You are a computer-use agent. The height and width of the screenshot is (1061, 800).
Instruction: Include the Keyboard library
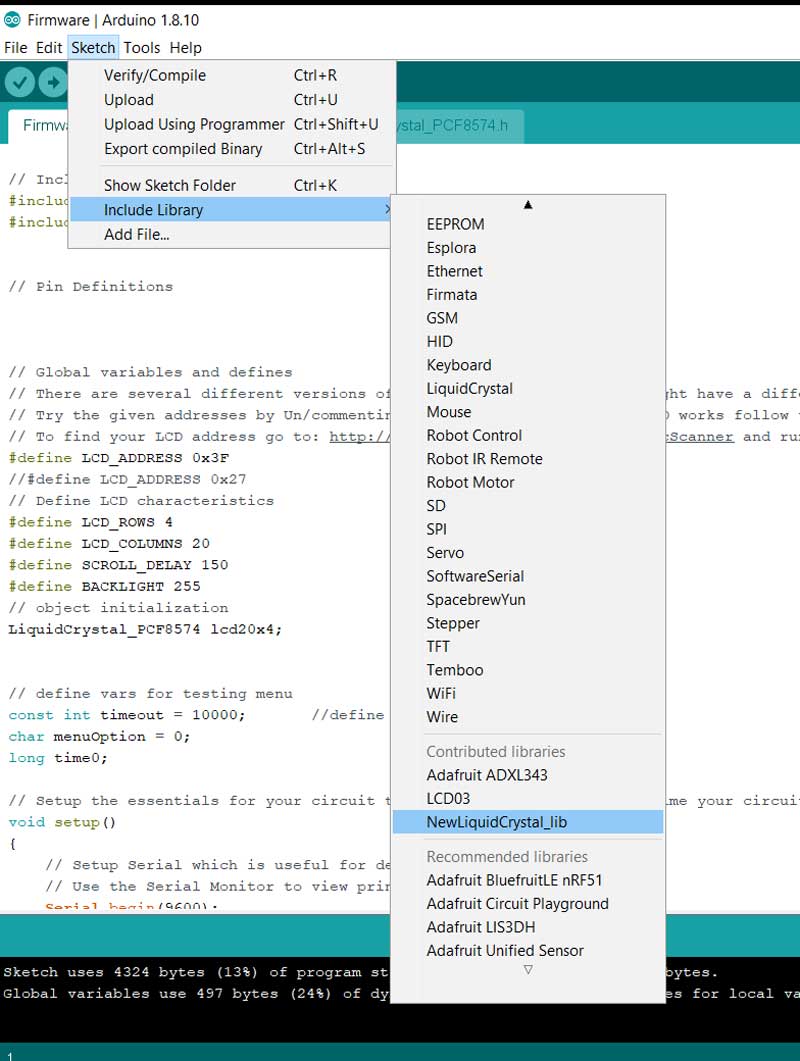click(x=528, y=365)
